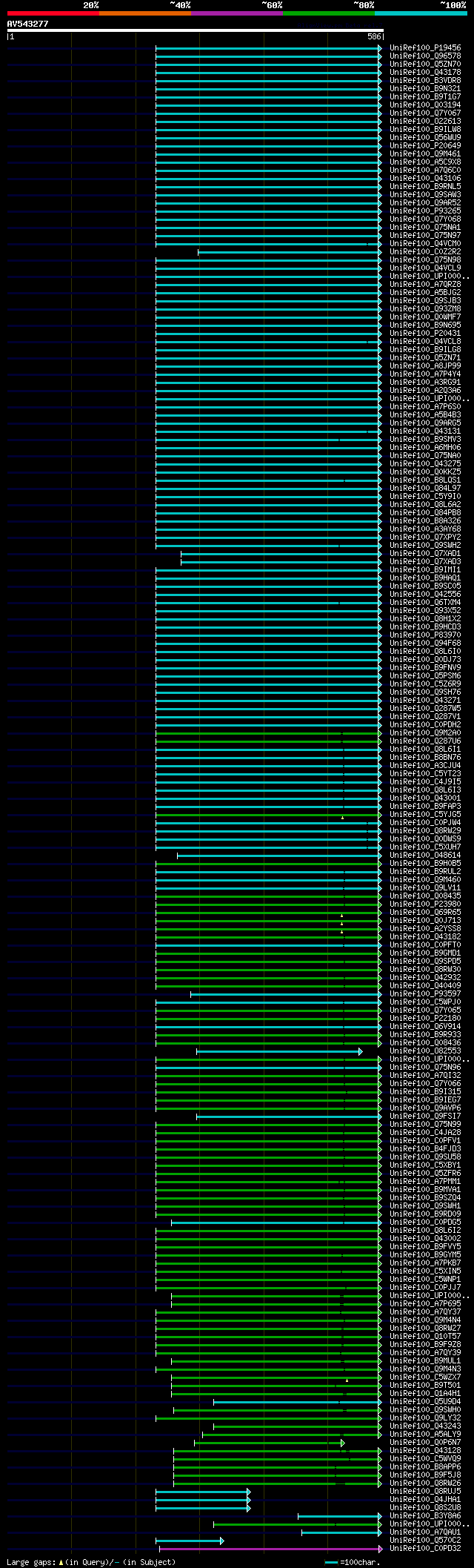The width and height of the screenshot is (474, 1568).
Task: Click the cyan alignment bar of UniRef100_C0Z2R2
Action: tap(290, 252)
